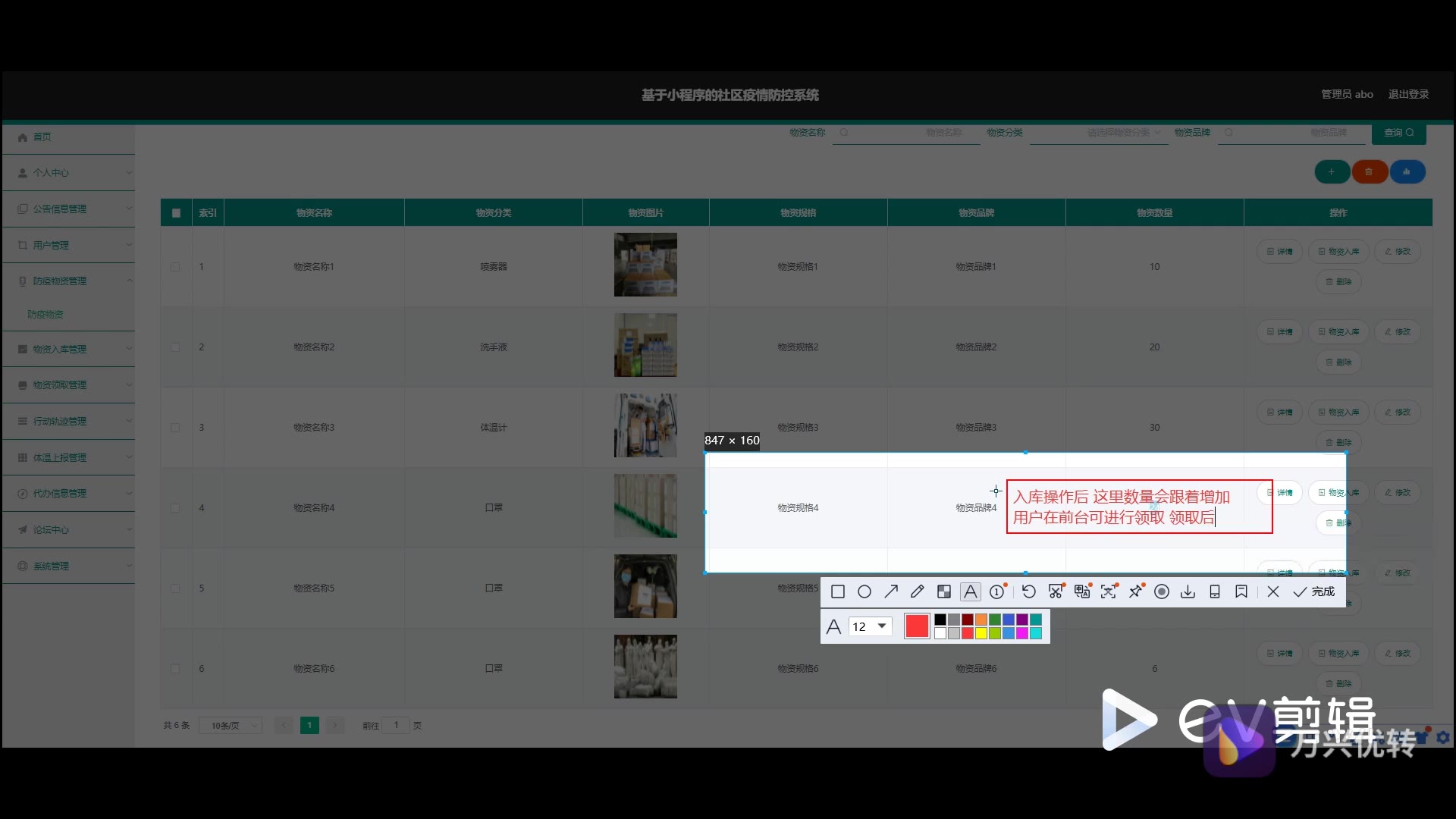Click the large red current color swatch
Viewport: 1456px width, 819px height.
tap(917, 626)
